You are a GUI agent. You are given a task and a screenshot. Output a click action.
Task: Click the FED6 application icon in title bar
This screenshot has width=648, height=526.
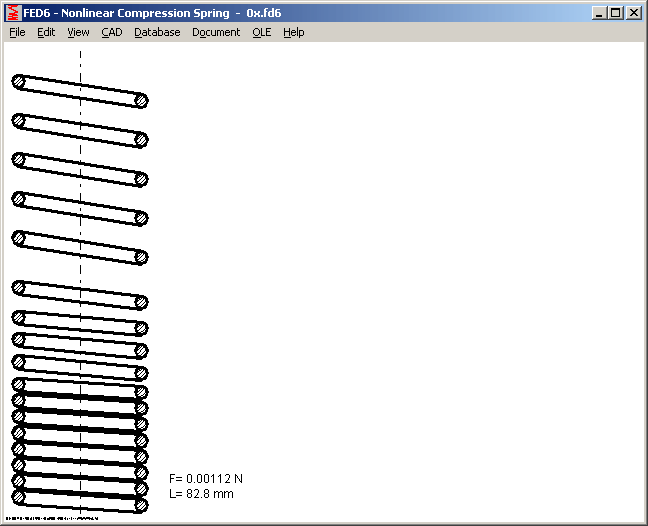(x=13, y=13)
